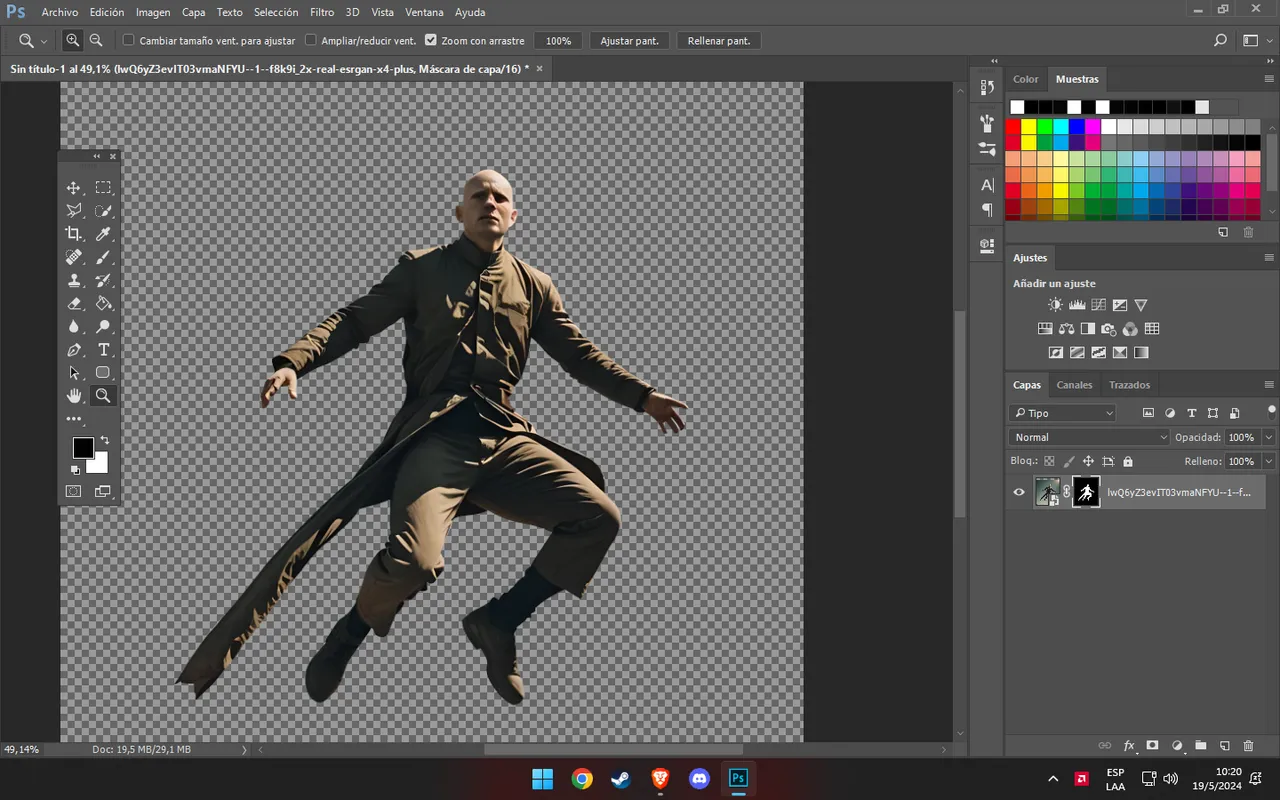The image size is (1280, 800).
Task: Click the add layer mask icon
Action: [x=1152, y=746]
